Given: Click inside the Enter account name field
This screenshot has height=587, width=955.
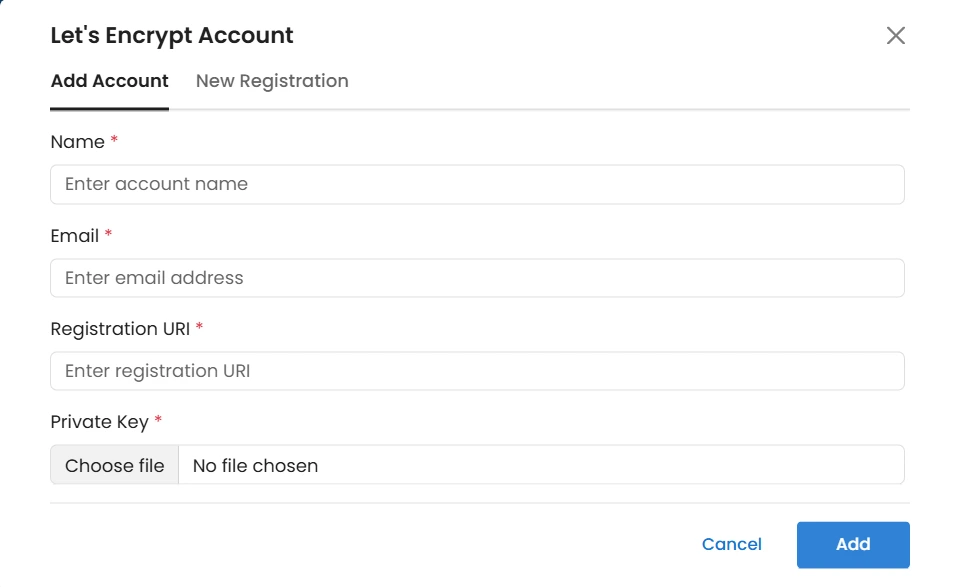Looking at the screenshot, I should point(477,184).
